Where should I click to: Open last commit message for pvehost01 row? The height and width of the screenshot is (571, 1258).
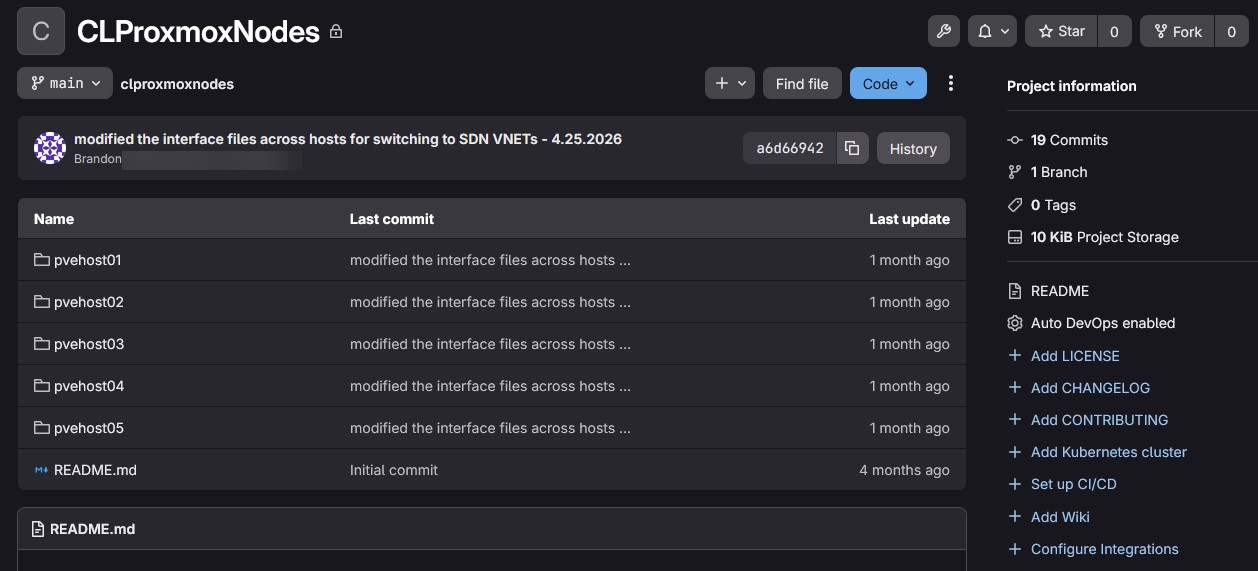click(x=490, y=260)
